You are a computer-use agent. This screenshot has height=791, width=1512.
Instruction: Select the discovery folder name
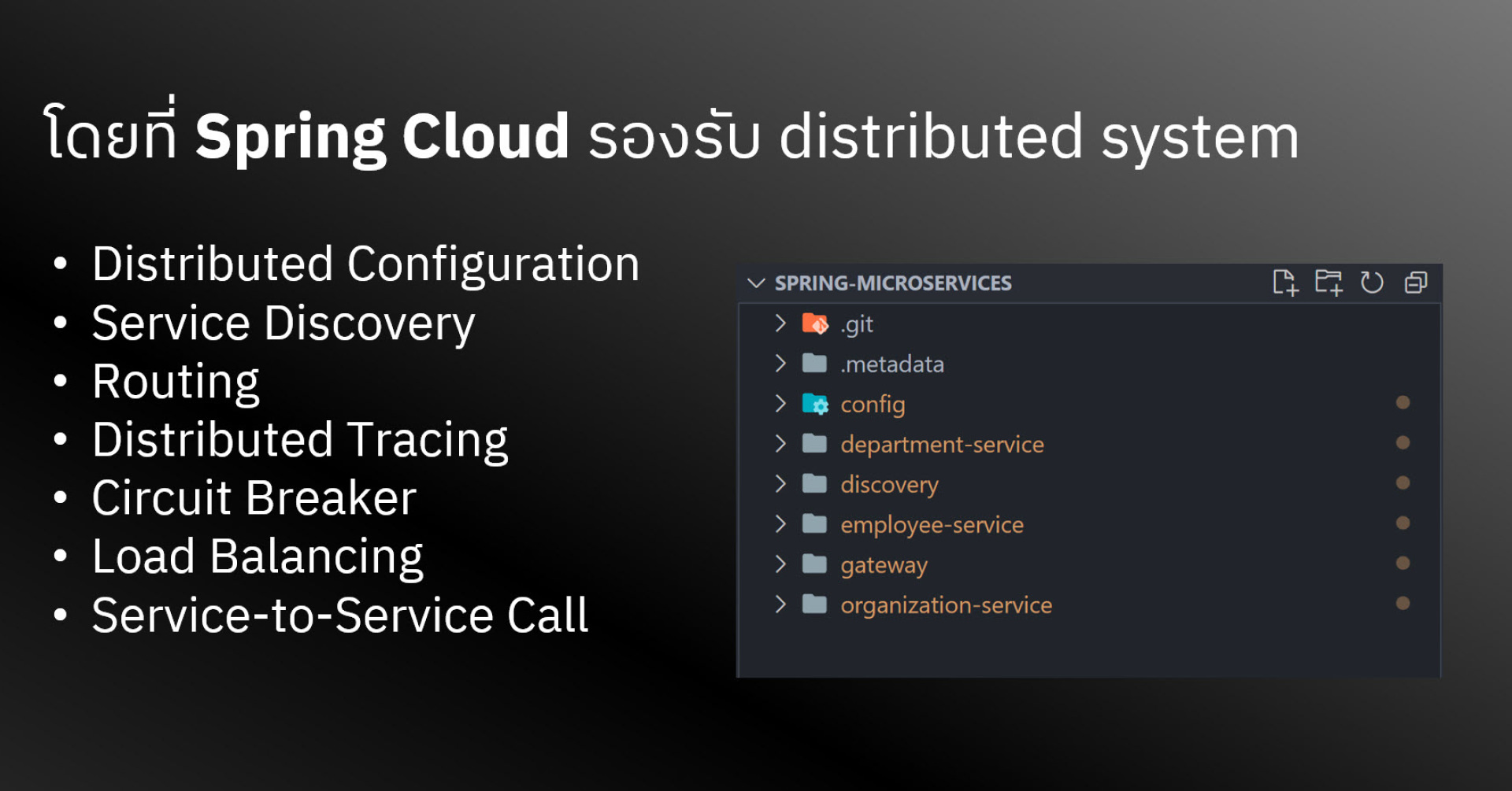coord(889,485)
